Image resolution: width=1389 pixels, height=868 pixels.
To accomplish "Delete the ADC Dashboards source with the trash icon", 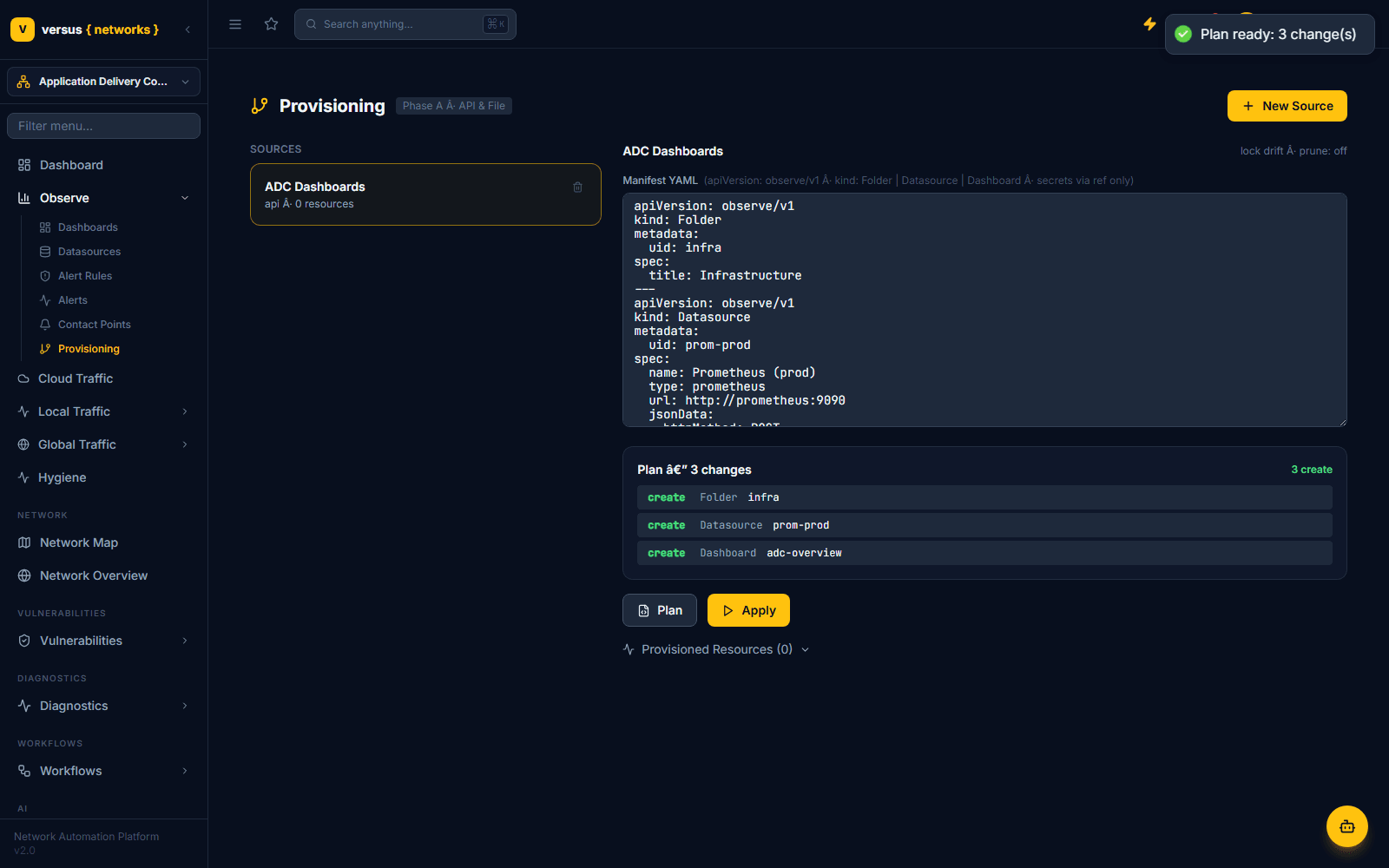I will click(x=578, y=187).
